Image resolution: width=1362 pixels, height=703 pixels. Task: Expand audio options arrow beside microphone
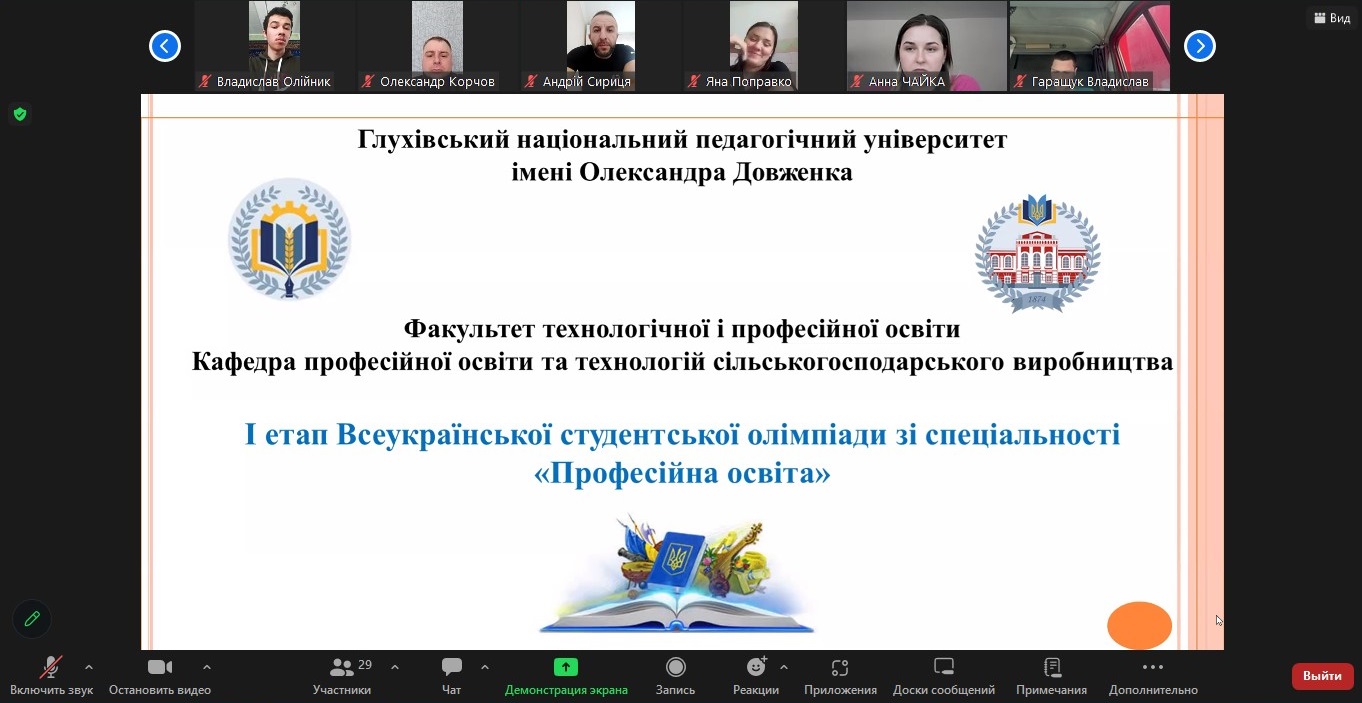tap(89, 667)
